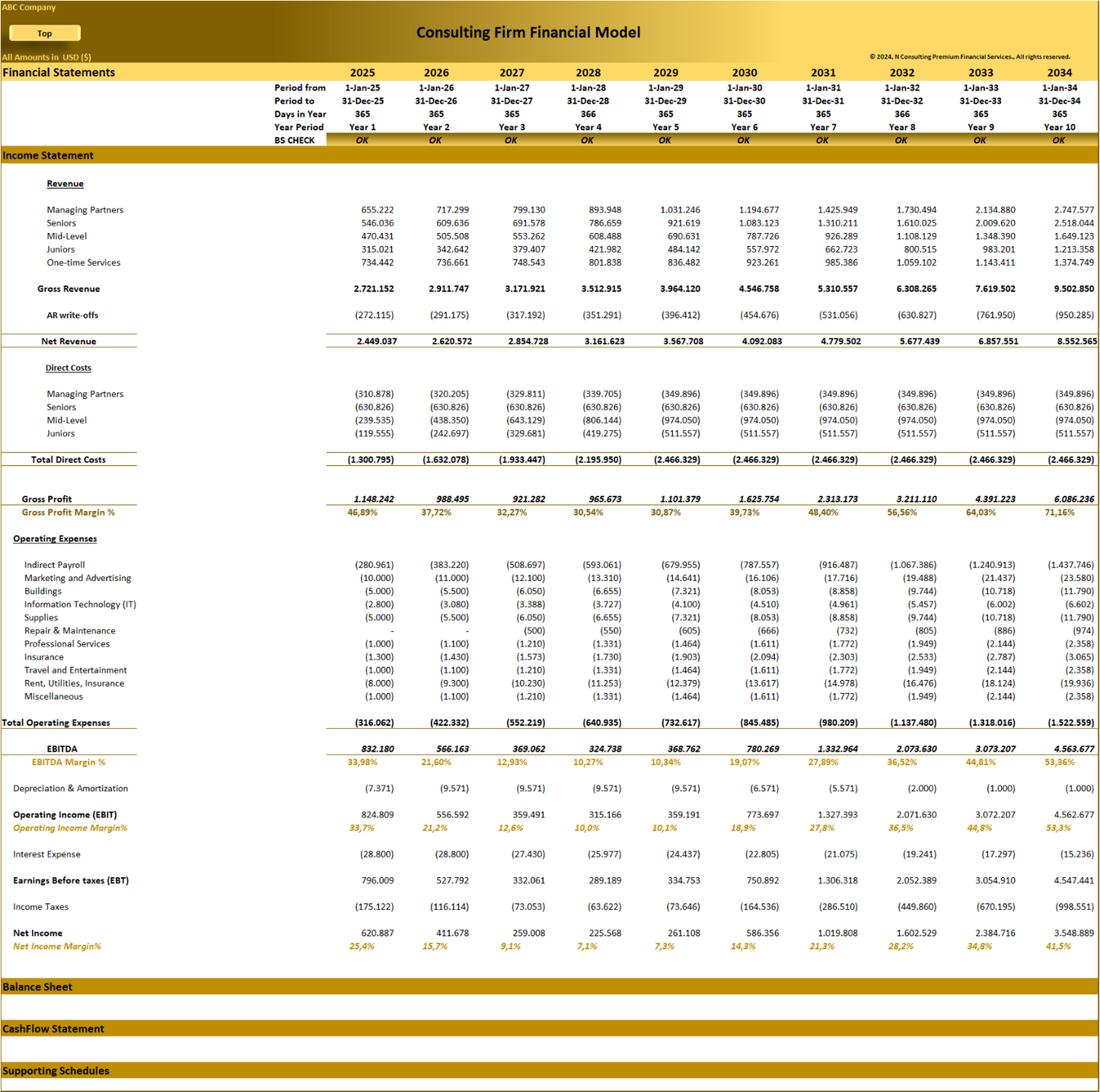Expand the Supporting Schedules section
The width and height of the screenshot is (1100, 1092).
click(550, 1071)
